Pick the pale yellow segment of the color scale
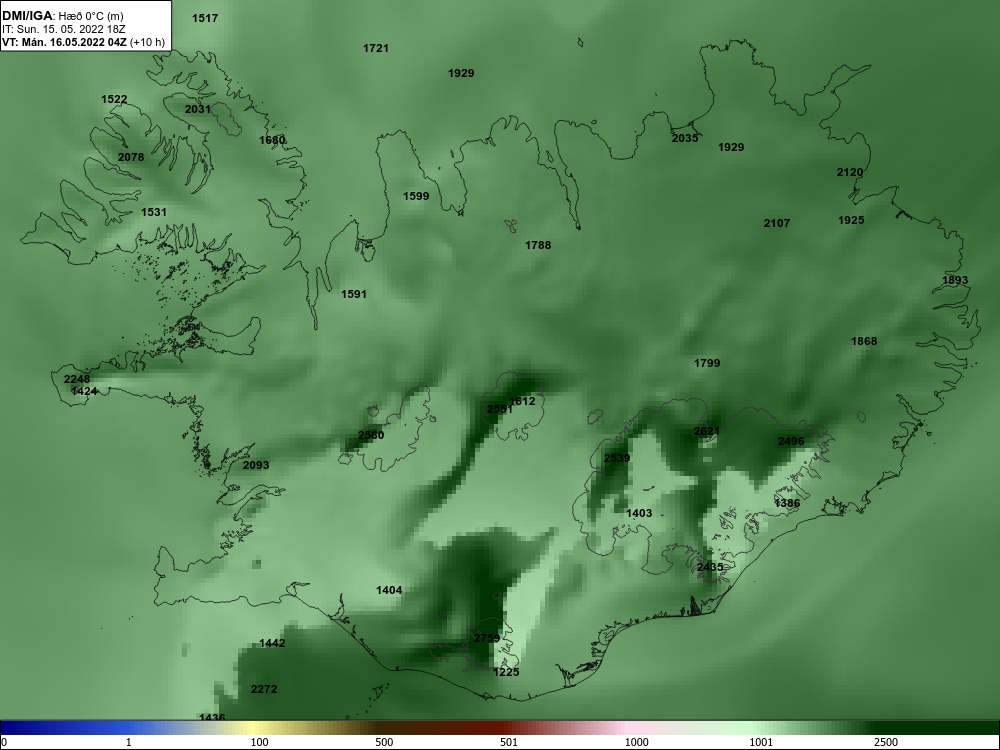This screenshot has height=750, width=1000. click(255, 728)
